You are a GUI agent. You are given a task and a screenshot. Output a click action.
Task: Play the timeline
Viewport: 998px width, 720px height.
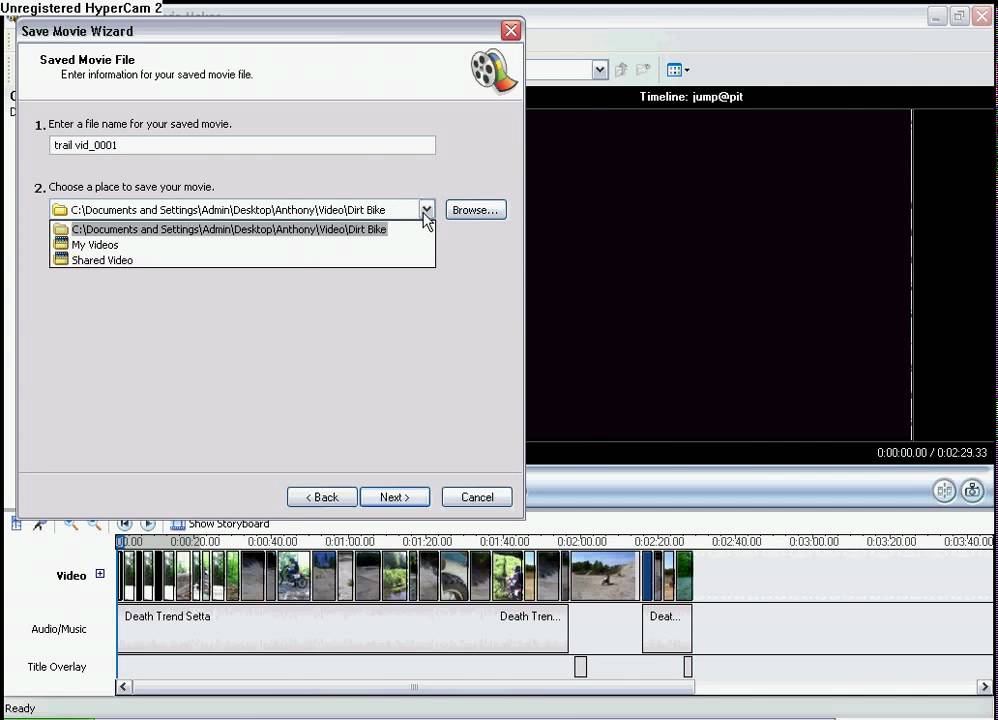tap(148, 524)
